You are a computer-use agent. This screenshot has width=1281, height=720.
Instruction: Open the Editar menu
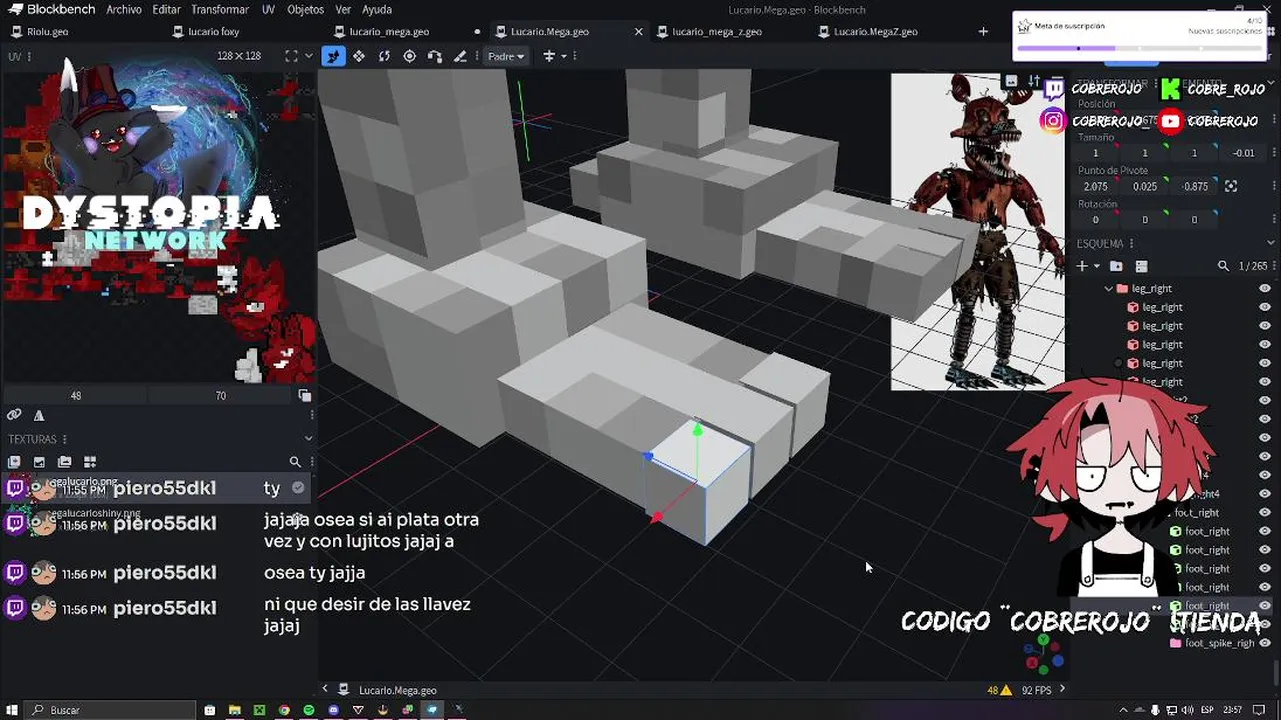coord(166,9)
